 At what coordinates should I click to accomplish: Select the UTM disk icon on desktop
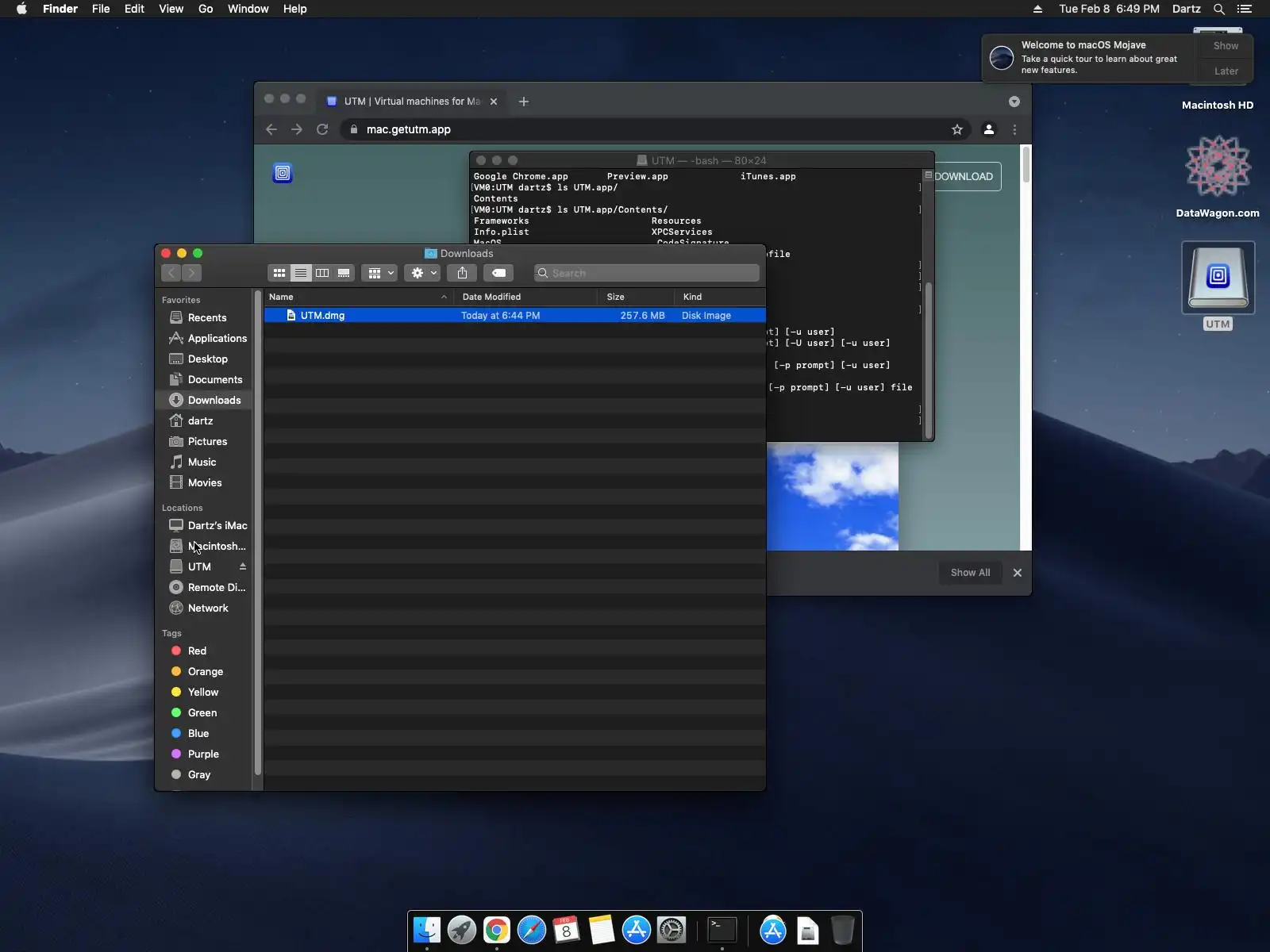coord(1218,278)
